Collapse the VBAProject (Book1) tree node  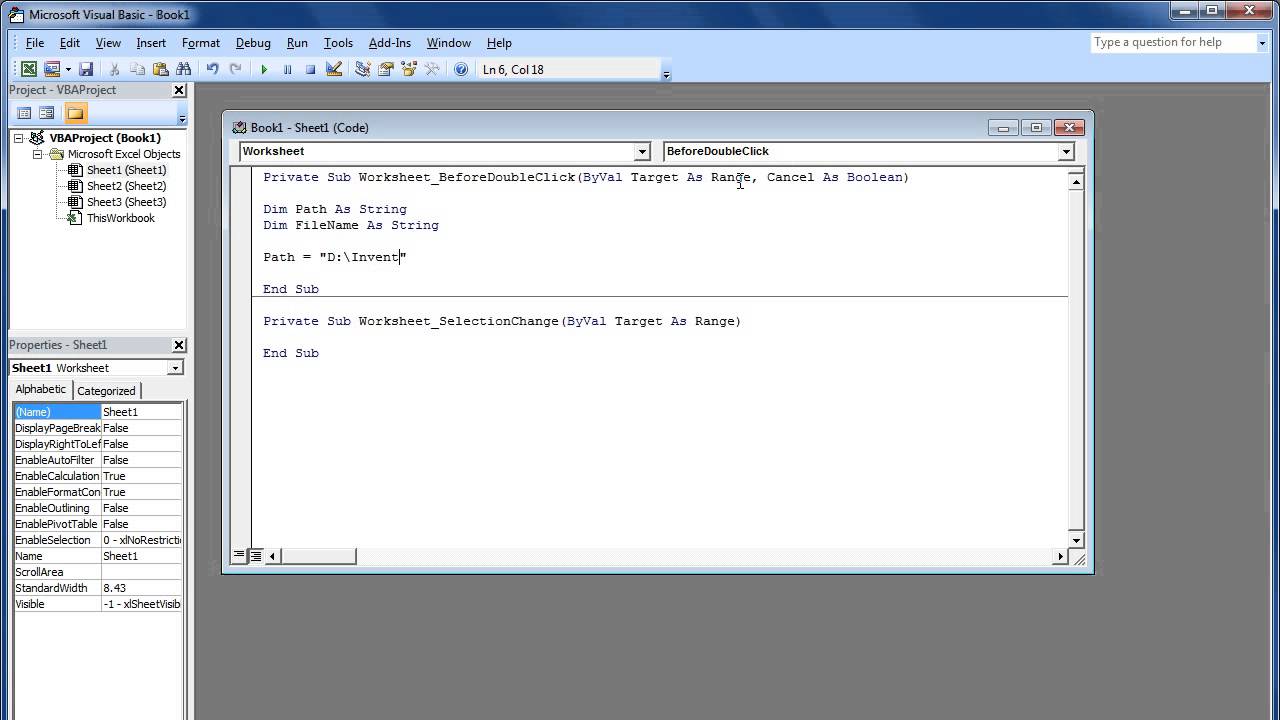(19, 138)
